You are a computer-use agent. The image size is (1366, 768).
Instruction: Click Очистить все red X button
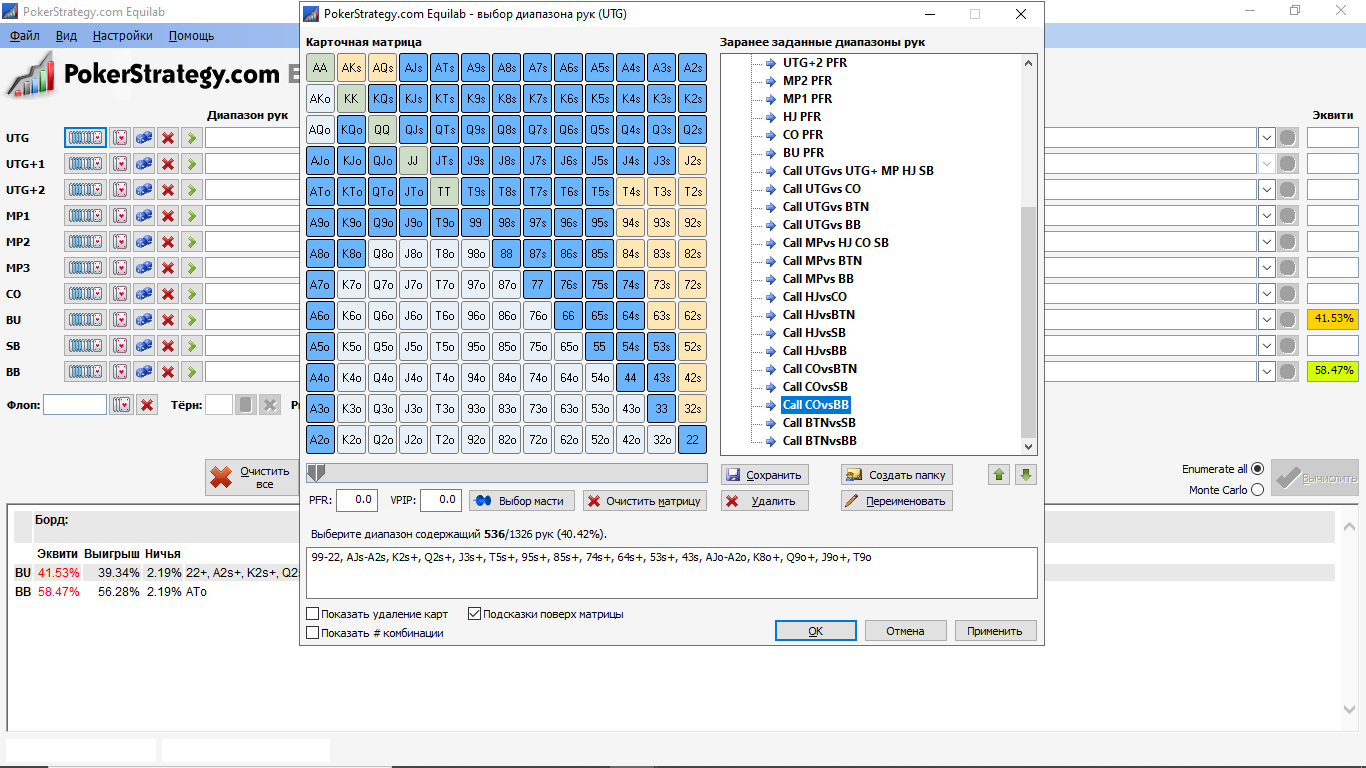coord(251,478)
